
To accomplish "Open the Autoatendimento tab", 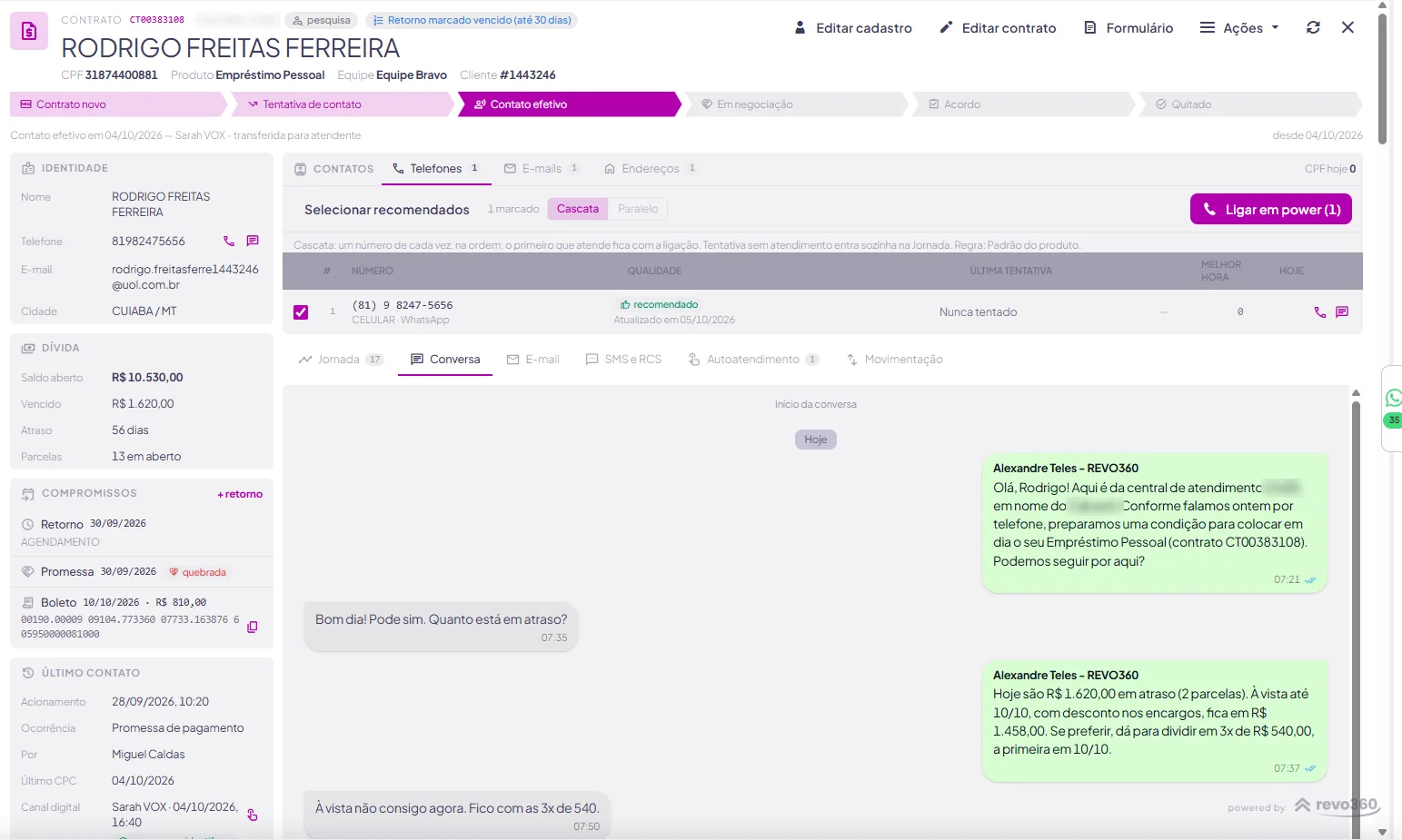I will click(753, 360).
